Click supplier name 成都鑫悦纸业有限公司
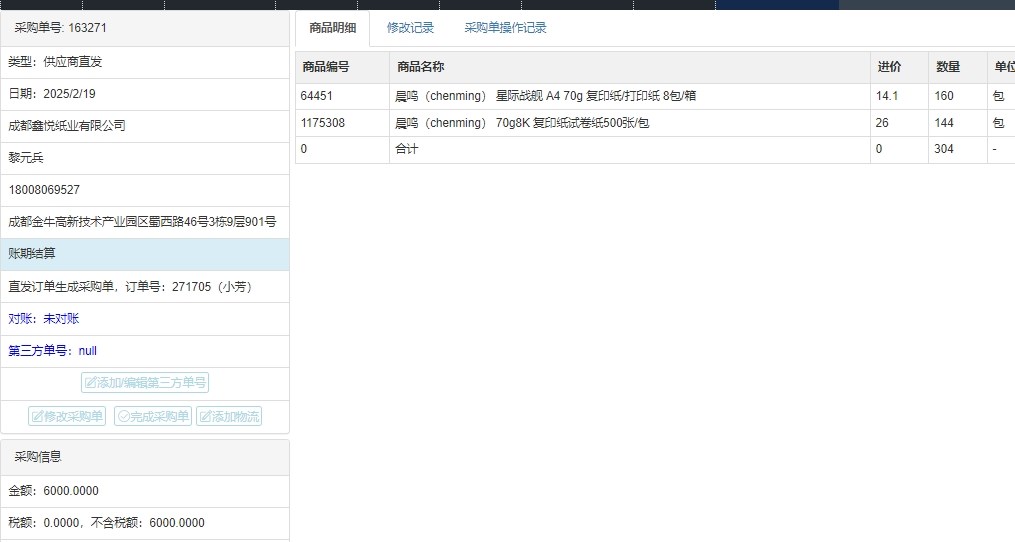Screen dimensions: 1015x542 (67, 126)
